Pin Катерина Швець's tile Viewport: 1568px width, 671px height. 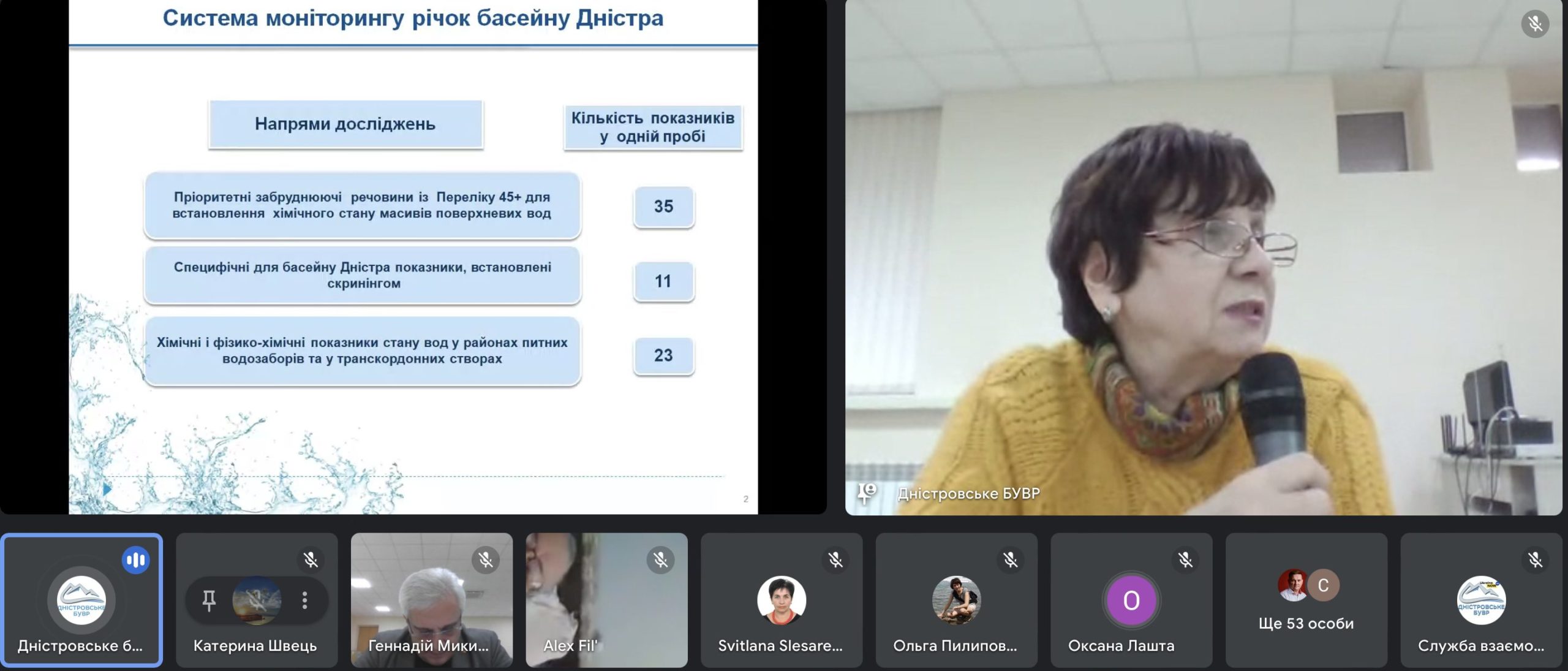coord(209,600)
